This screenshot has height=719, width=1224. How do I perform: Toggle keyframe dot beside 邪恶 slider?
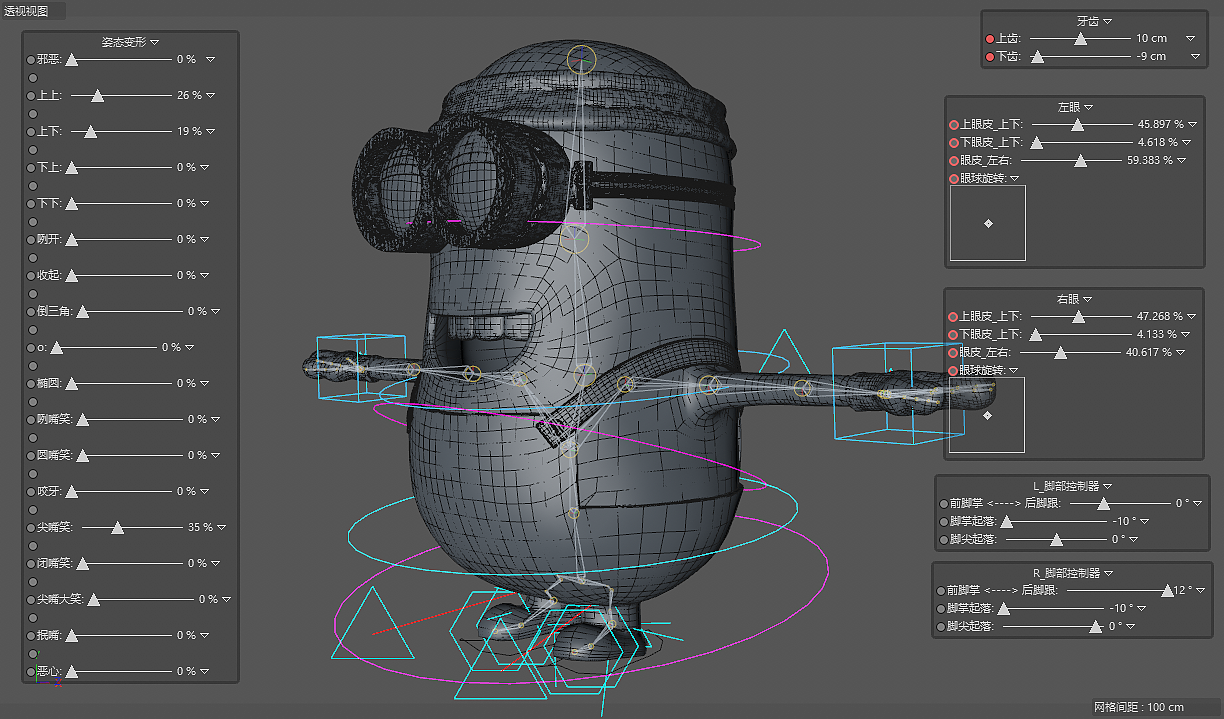click(32, 59)
